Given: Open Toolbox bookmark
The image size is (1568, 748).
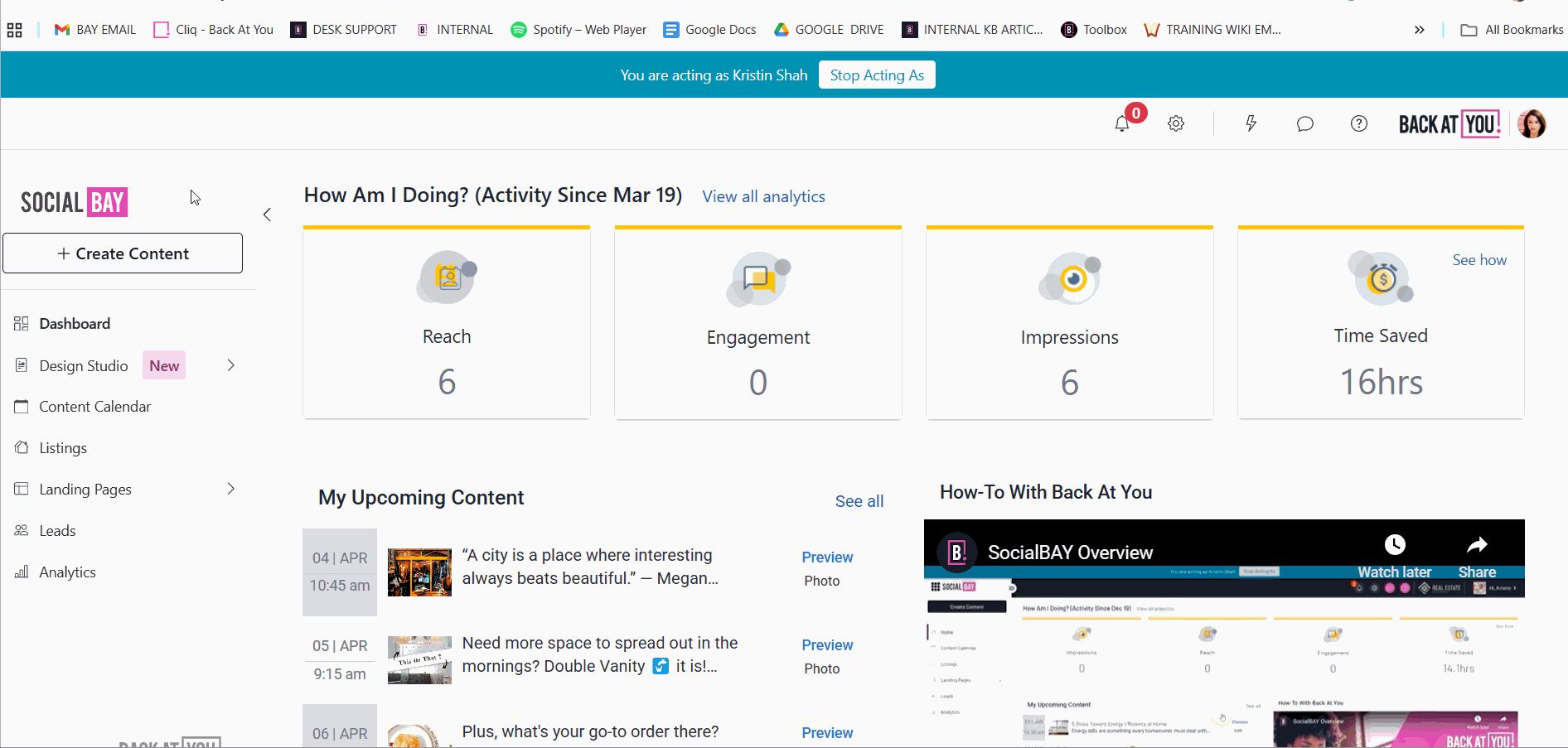Looking at the screenshot, I should (x=1094, y=30).
